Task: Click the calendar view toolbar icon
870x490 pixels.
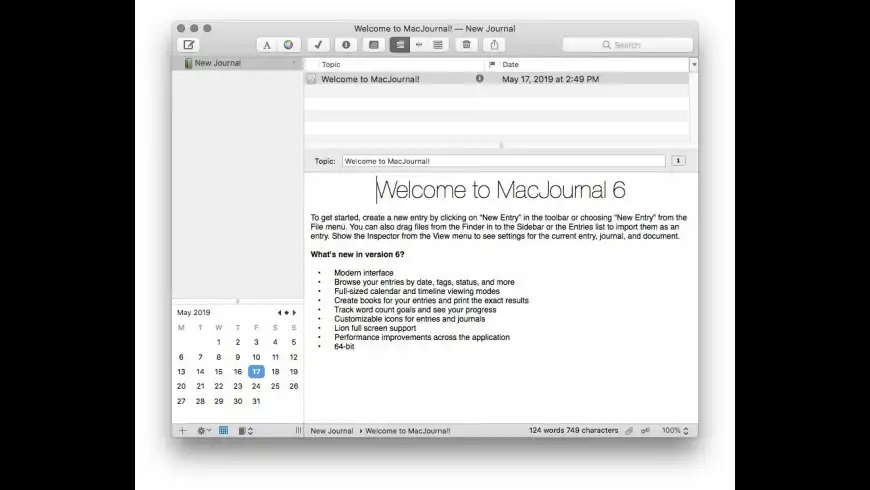Action: click(374, 45)
